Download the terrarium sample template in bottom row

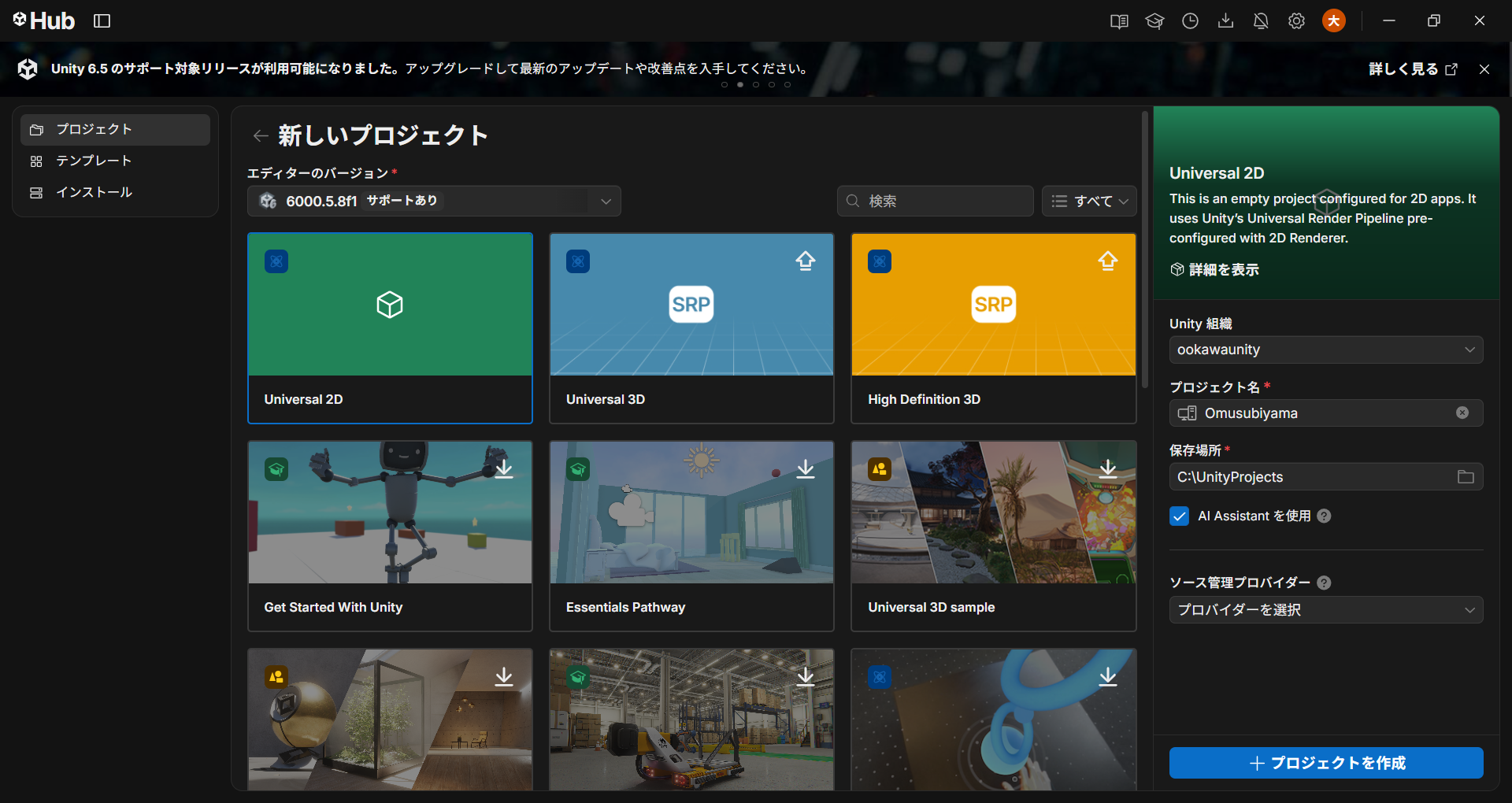click(x=504, y=677)
